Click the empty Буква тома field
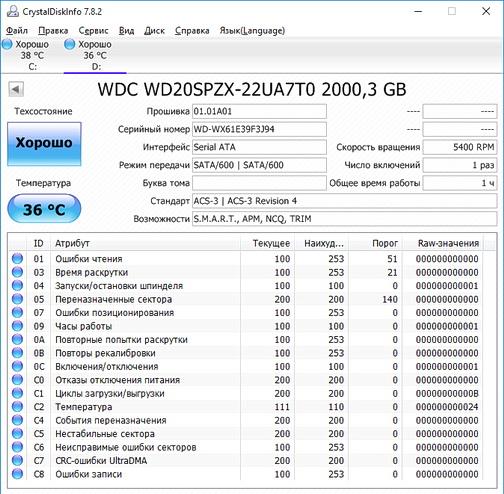The height and width of the screenshot is (494, 504). (259, 183)
